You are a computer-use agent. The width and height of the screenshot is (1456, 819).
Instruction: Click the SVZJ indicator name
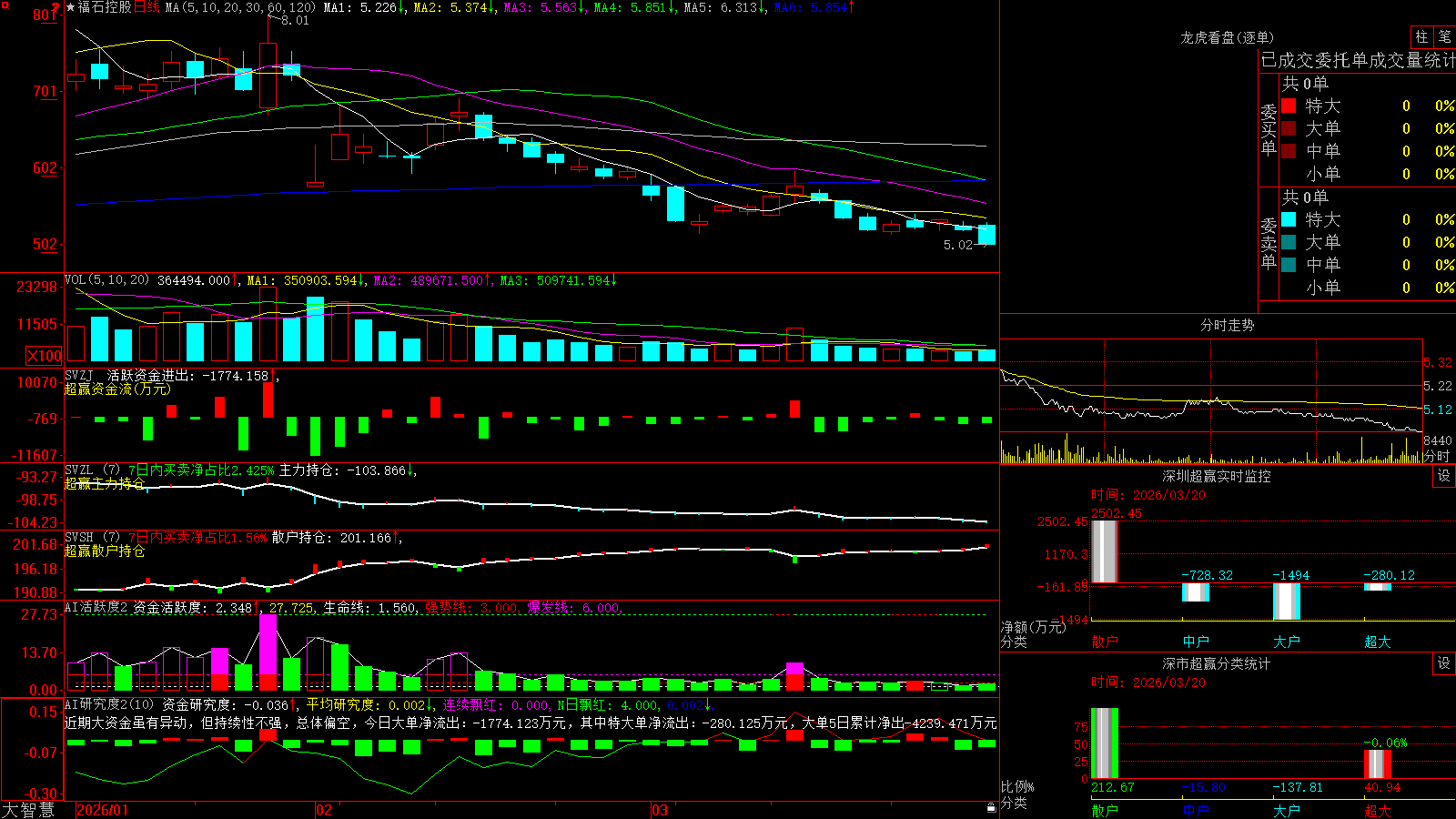[x=79, y=375]
